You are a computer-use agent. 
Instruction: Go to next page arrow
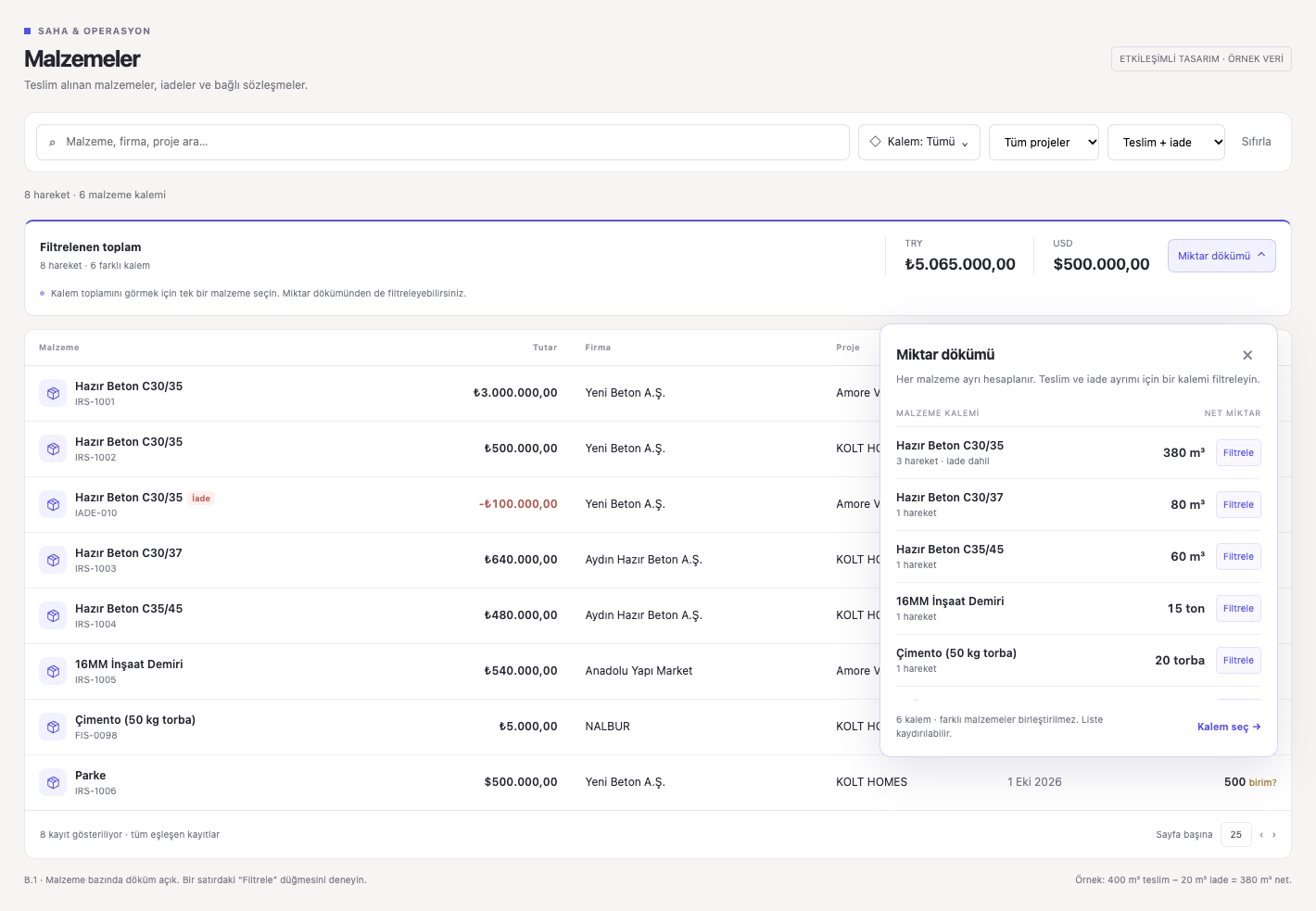(1274, 835)
